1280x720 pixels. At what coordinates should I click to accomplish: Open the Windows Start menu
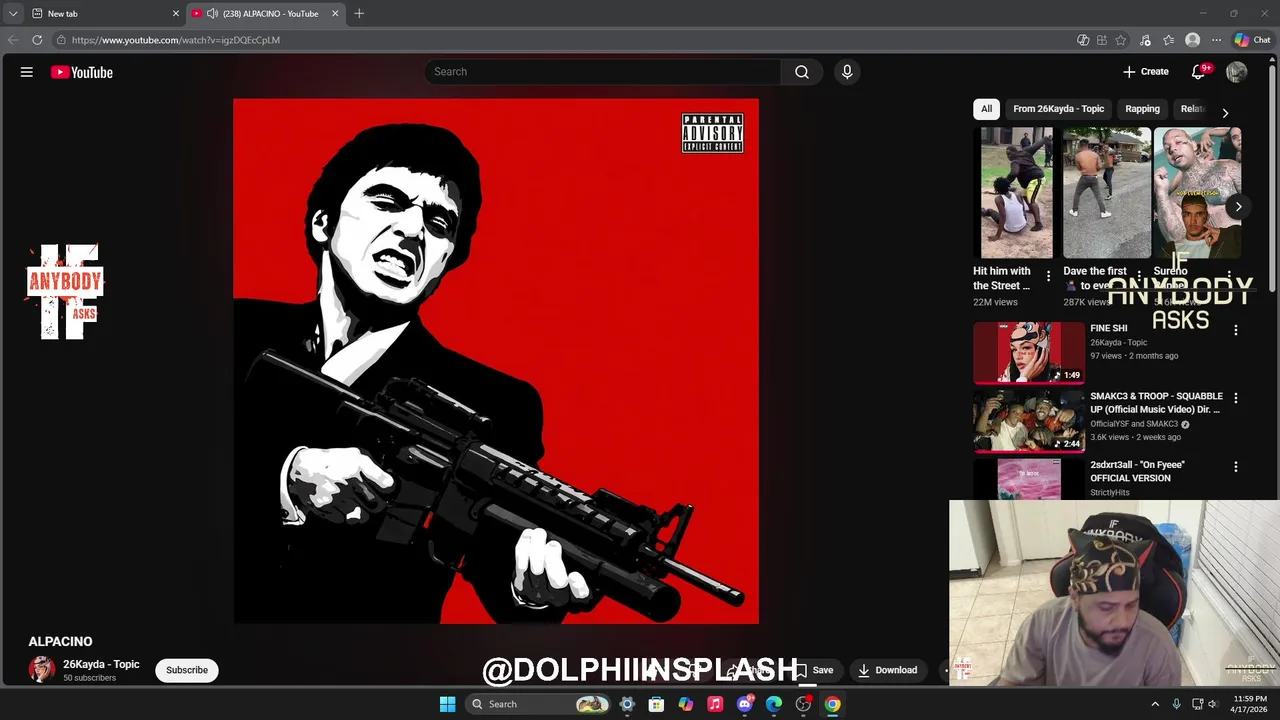[x=447, y=704]
